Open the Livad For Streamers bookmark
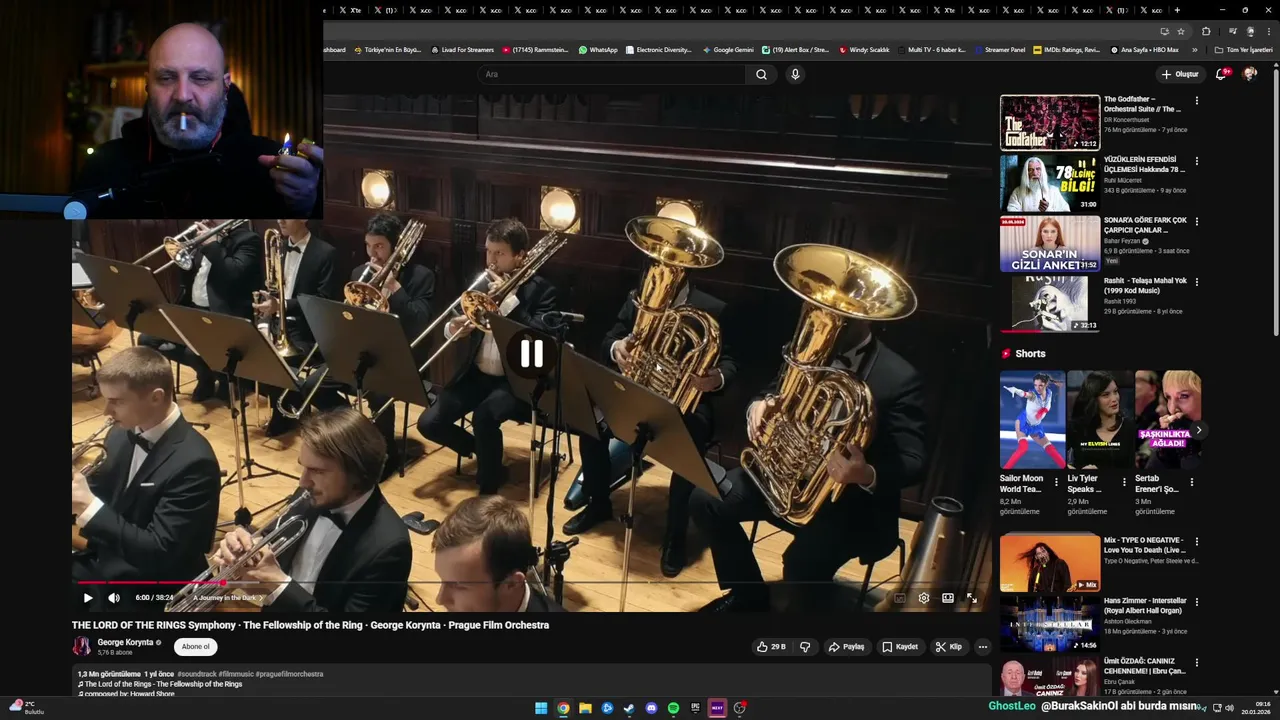This screenshot has width=1280, height=720. point(462,49)
